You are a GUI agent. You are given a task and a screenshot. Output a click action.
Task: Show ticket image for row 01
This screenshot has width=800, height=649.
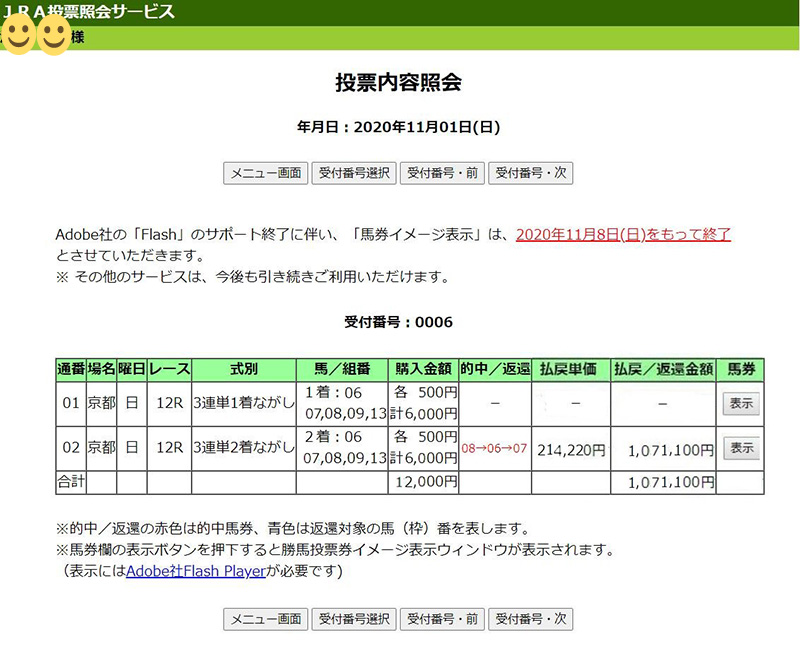[741, 404]
